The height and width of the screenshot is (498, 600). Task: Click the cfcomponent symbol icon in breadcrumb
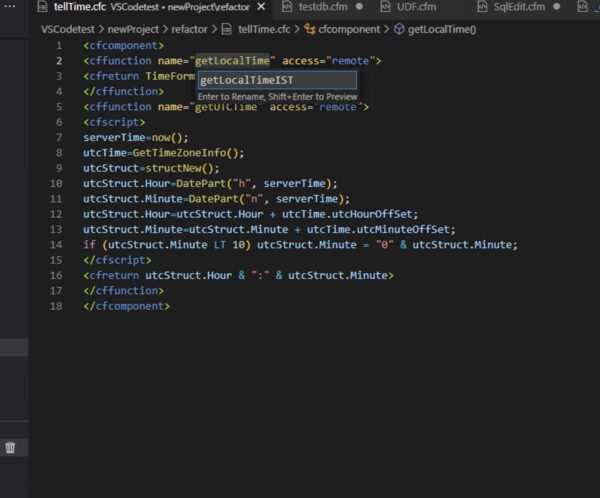pos(307,29)
